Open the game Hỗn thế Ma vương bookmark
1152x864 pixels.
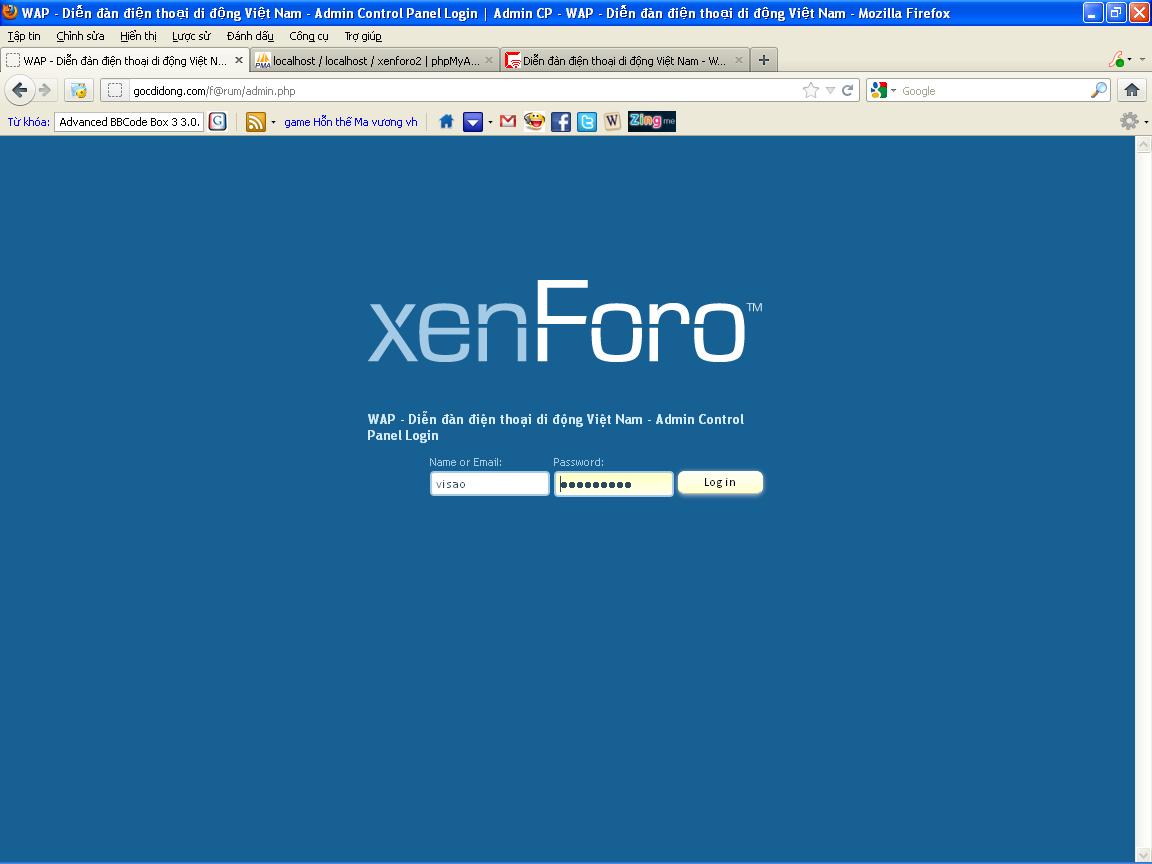click(x=350, y=122)
